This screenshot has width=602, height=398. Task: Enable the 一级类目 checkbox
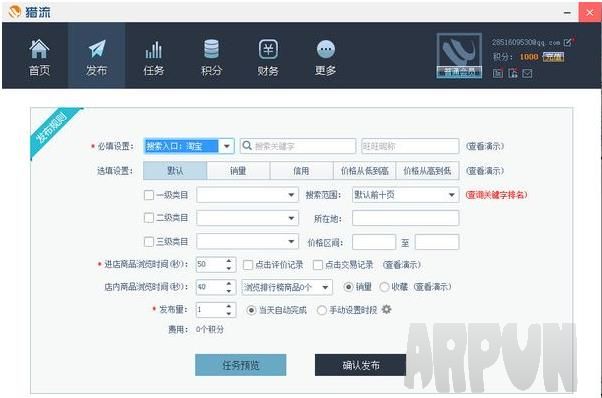[149, 195]
